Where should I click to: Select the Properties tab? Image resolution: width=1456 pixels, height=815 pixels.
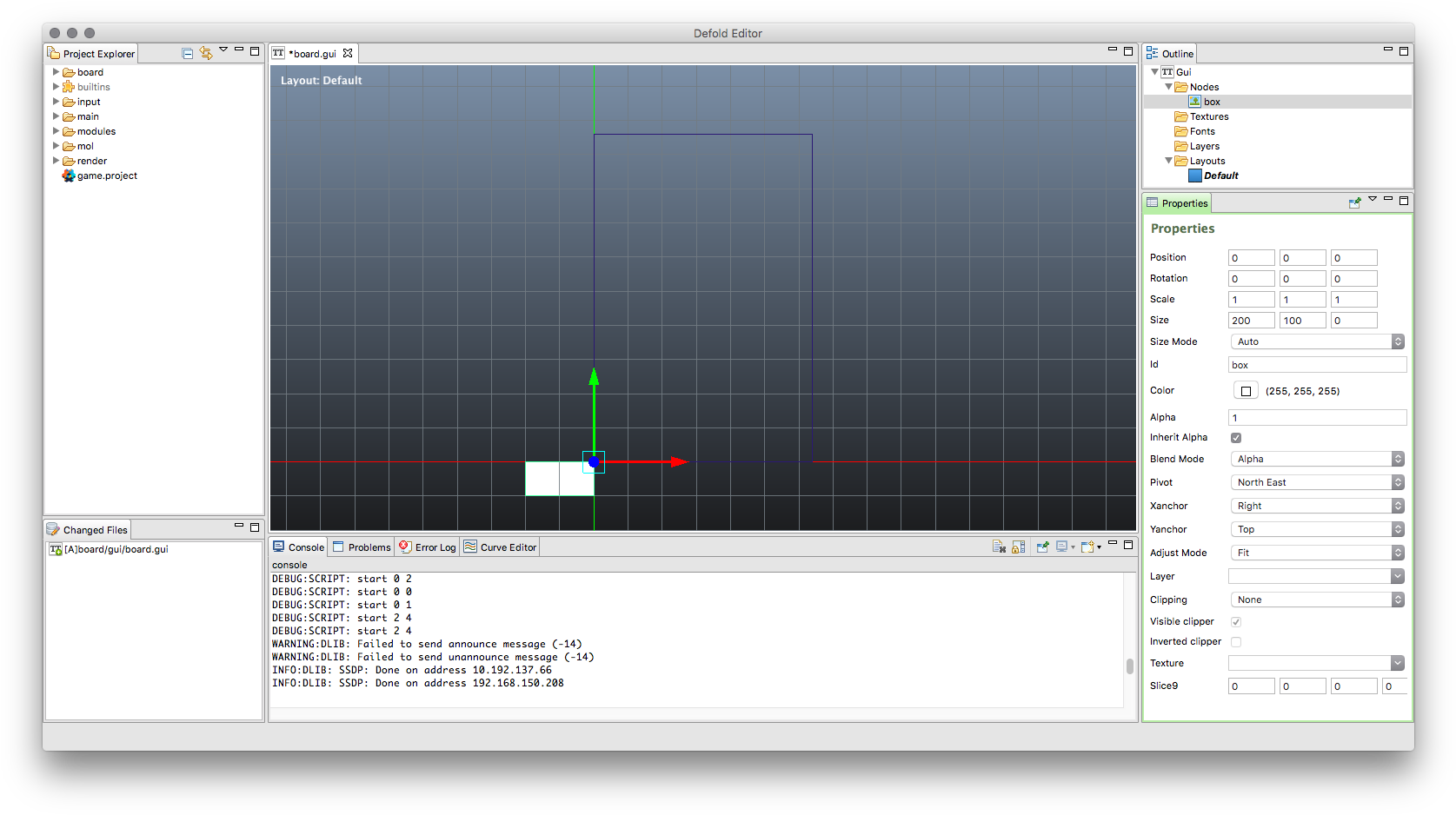pos(1177,202)
